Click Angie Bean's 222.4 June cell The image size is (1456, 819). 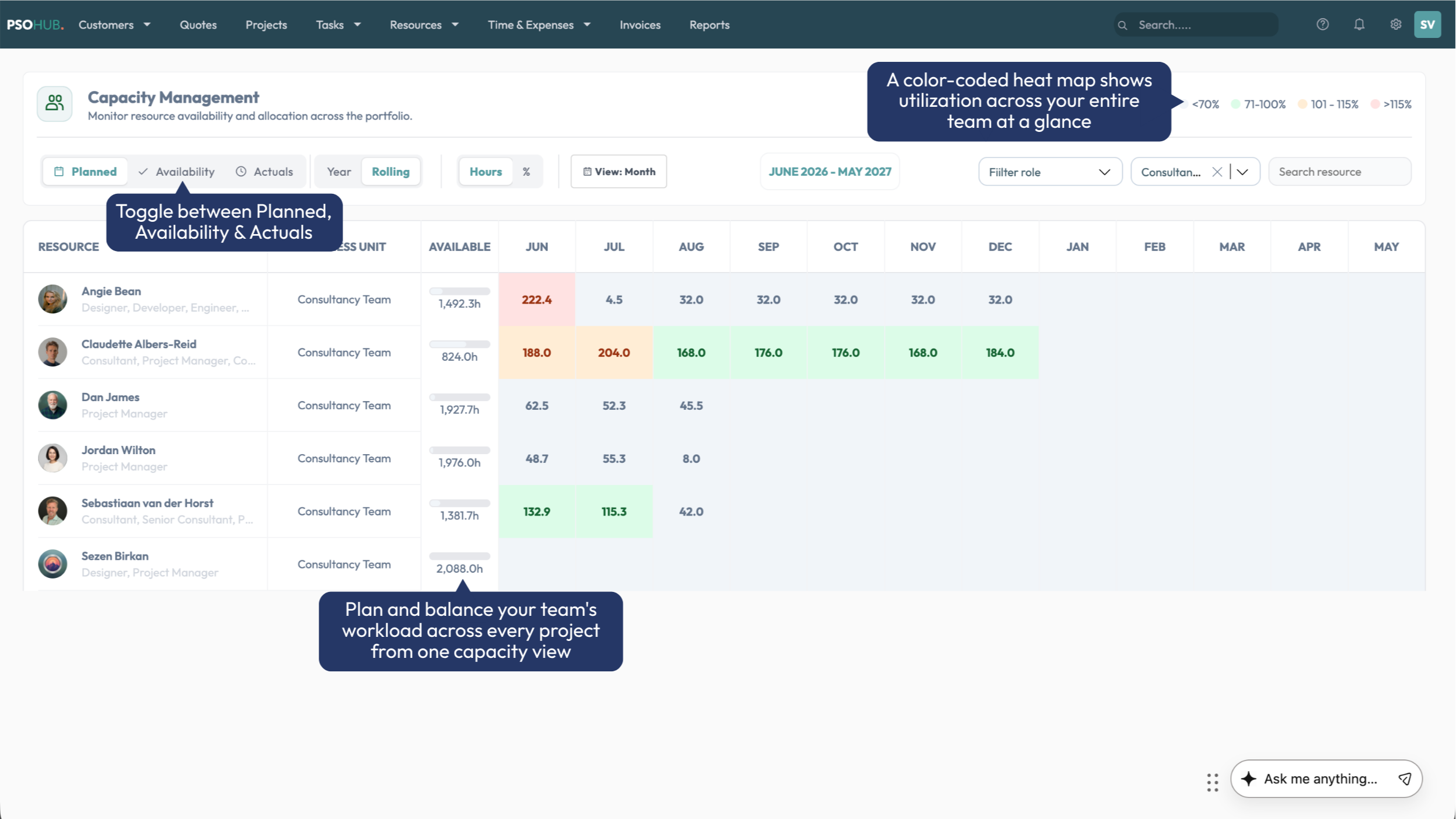536,299
